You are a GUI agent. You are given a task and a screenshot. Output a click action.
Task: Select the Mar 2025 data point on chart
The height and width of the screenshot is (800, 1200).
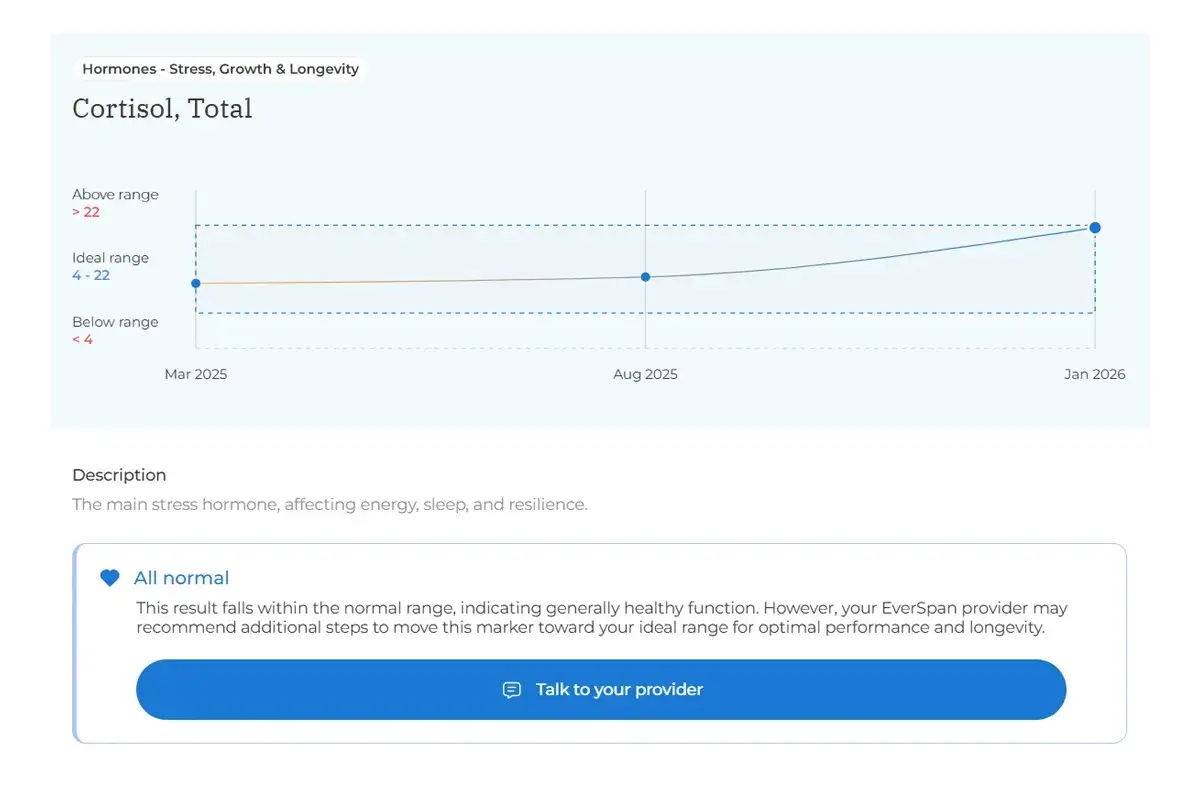tap(196, 283)
